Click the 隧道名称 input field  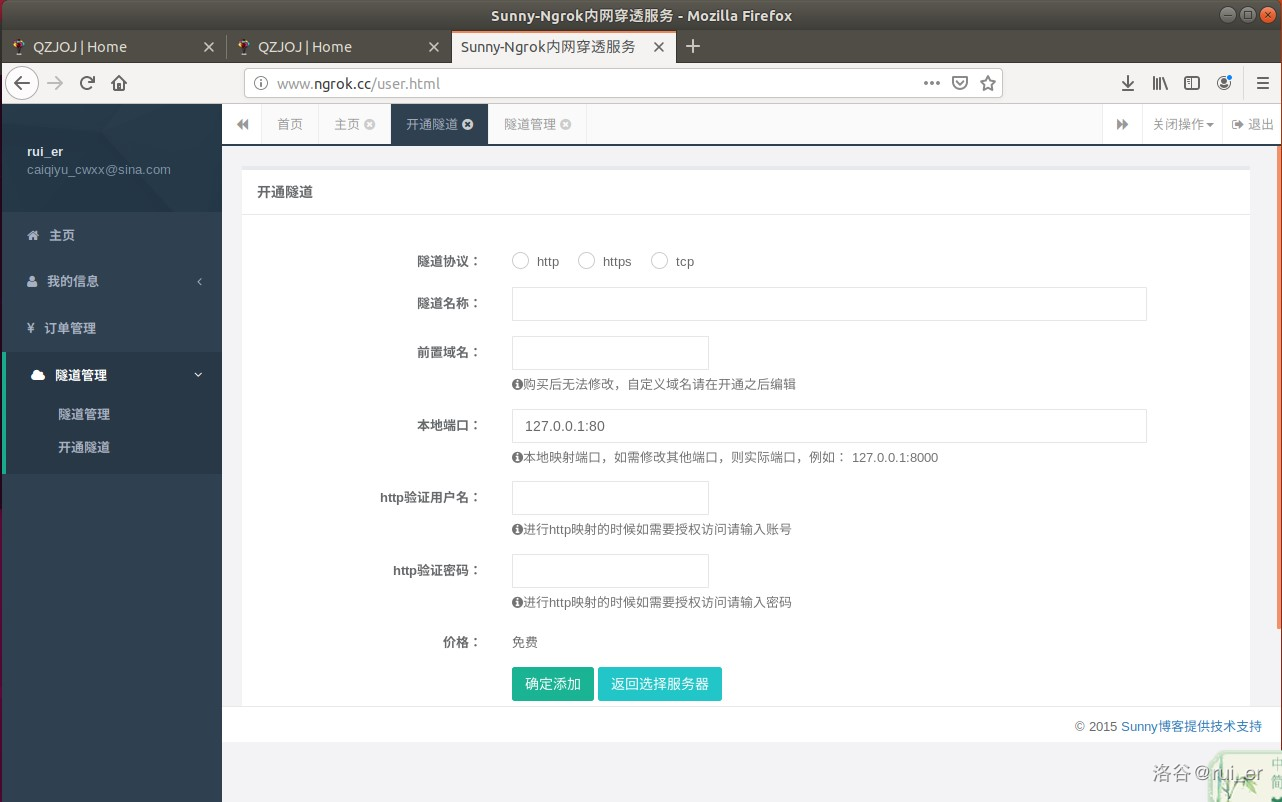click(x=828, y=304)
